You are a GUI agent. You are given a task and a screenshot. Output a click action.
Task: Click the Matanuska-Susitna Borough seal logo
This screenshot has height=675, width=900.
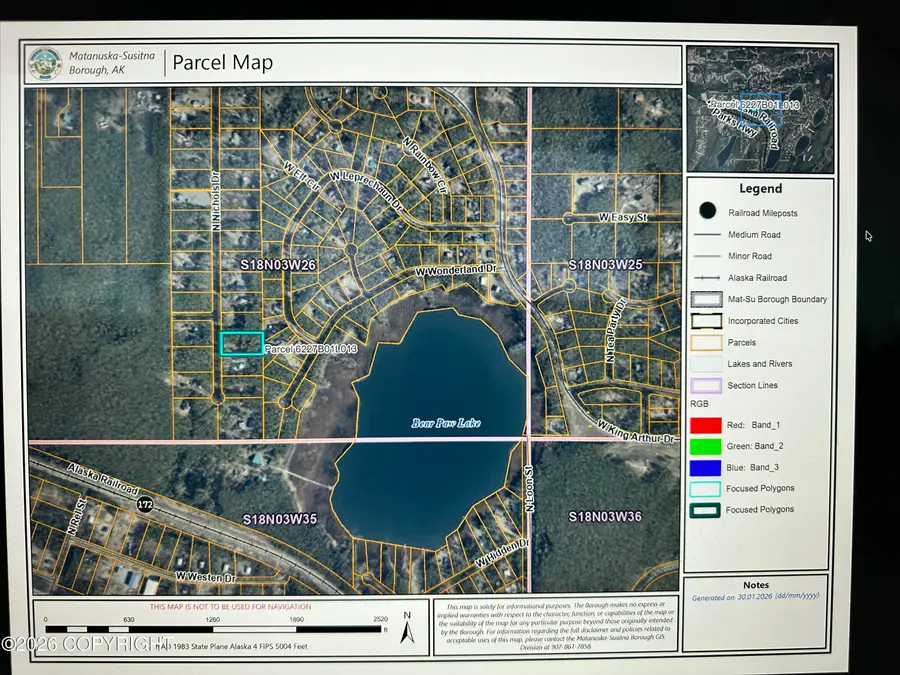coord(47,62)
